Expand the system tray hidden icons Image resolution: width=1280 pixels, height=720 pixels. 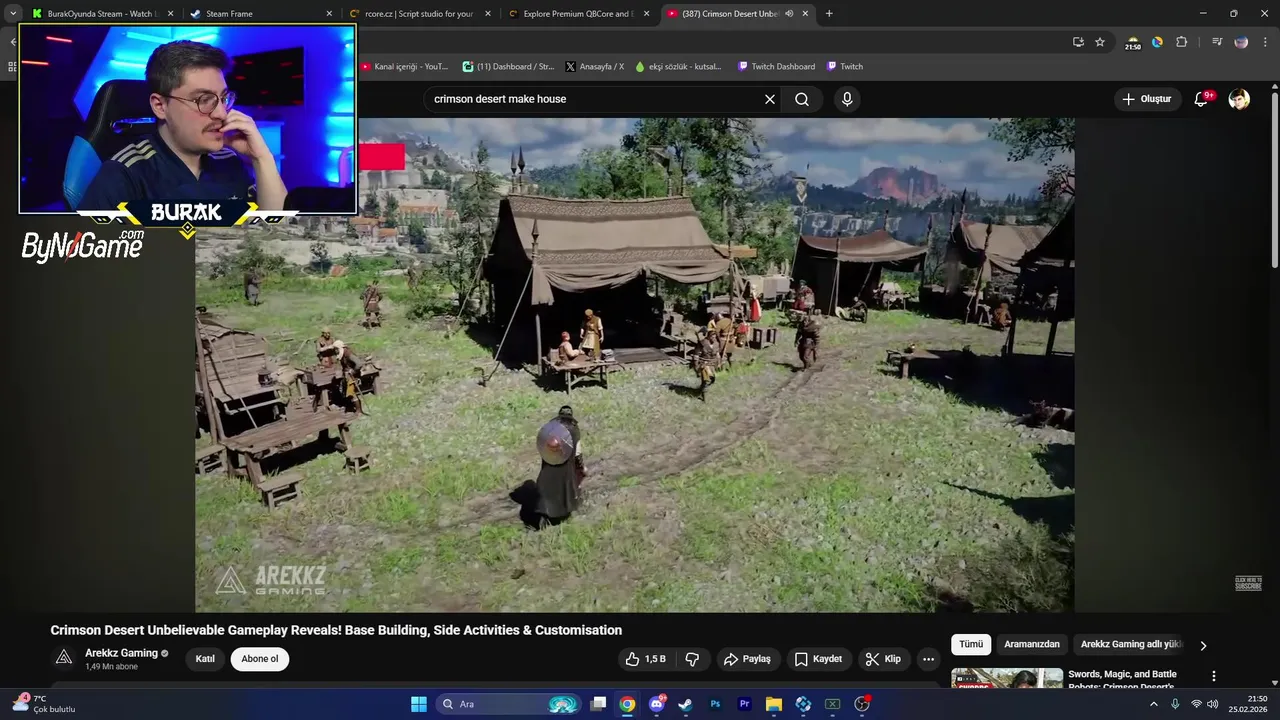[1153, 704]
